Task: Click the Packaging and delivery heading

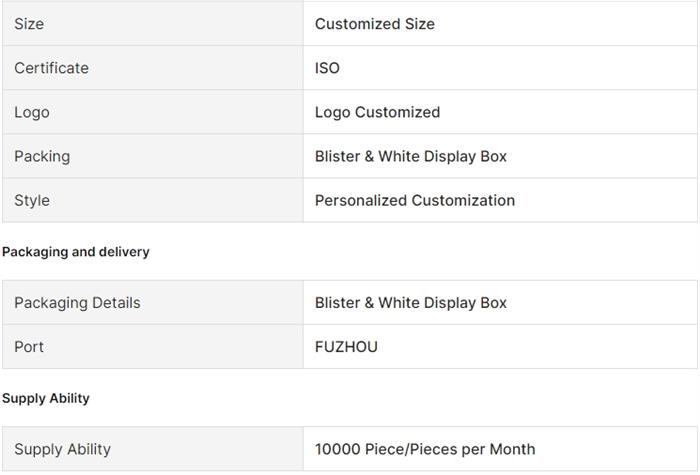Action: click(76, 252)
